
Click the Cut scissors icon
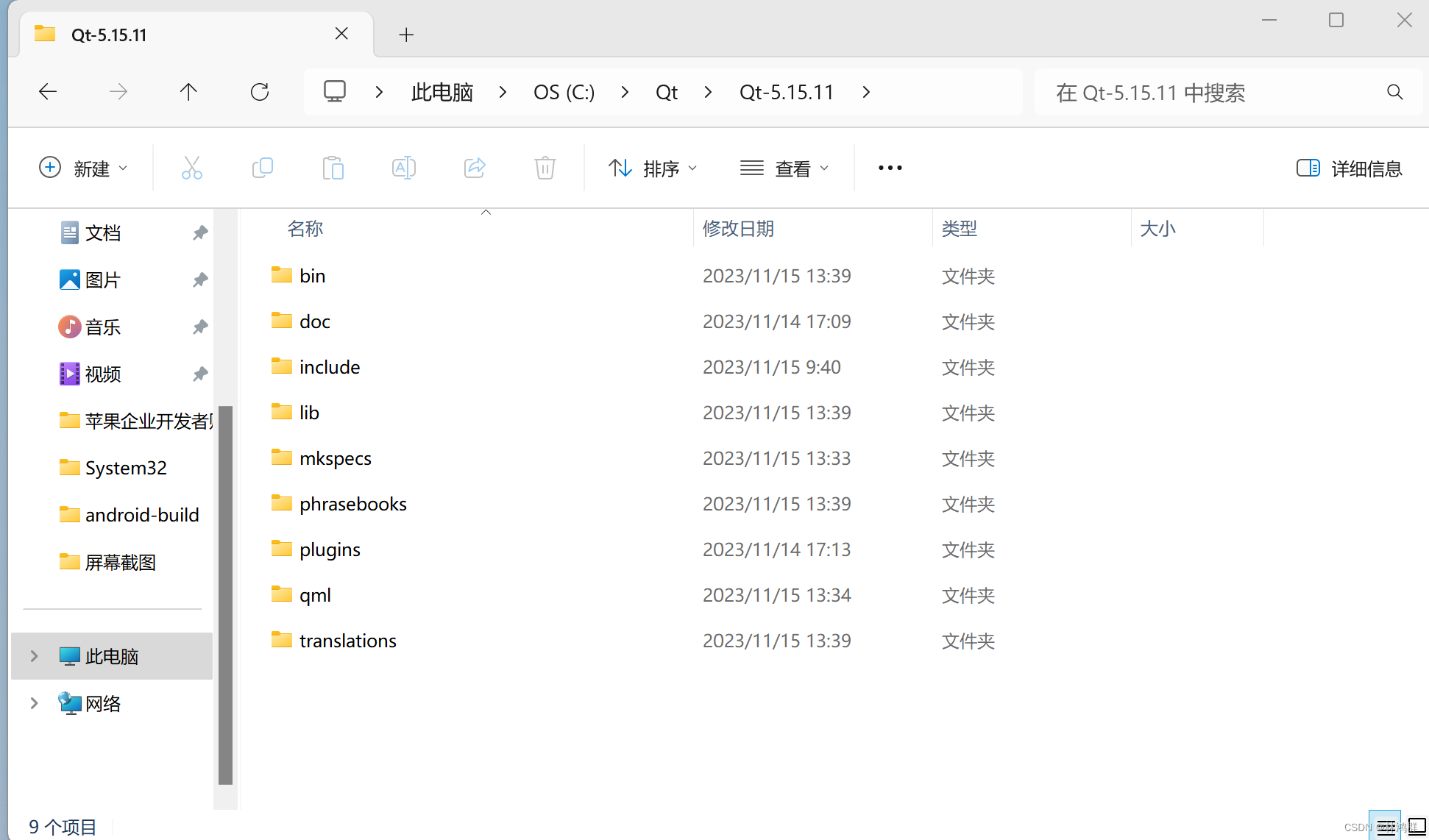click(192, 168)
